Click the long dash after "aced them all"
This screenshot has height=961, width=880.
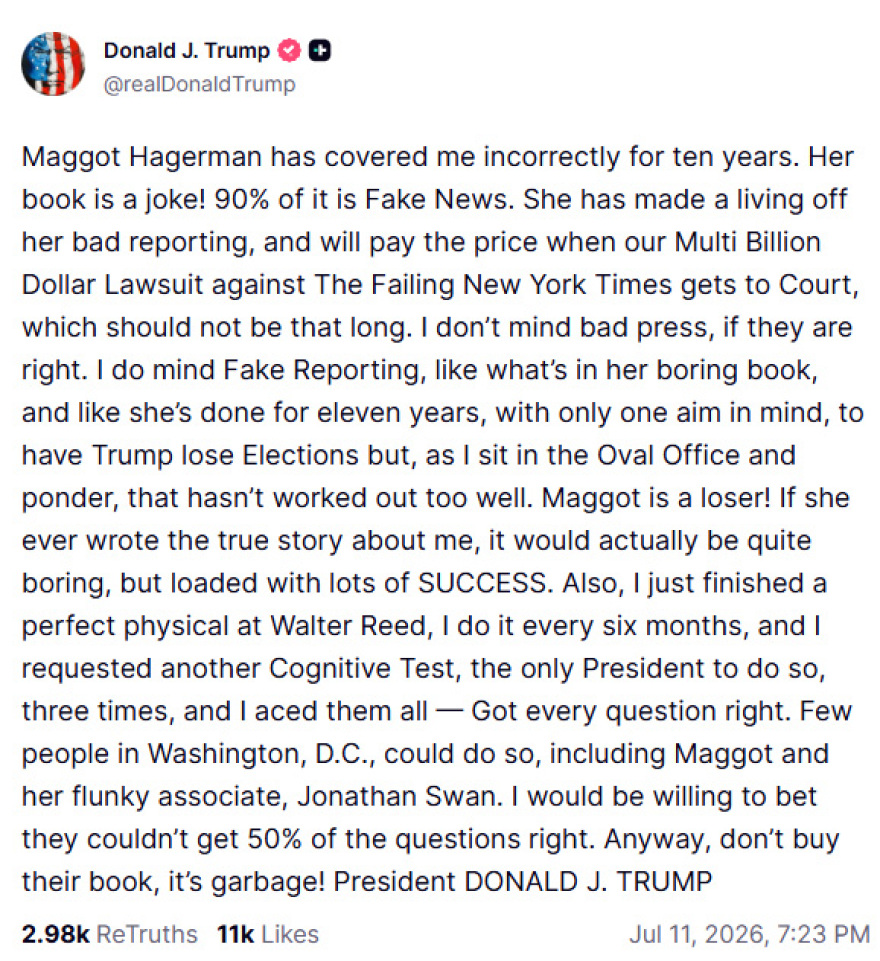449,712
